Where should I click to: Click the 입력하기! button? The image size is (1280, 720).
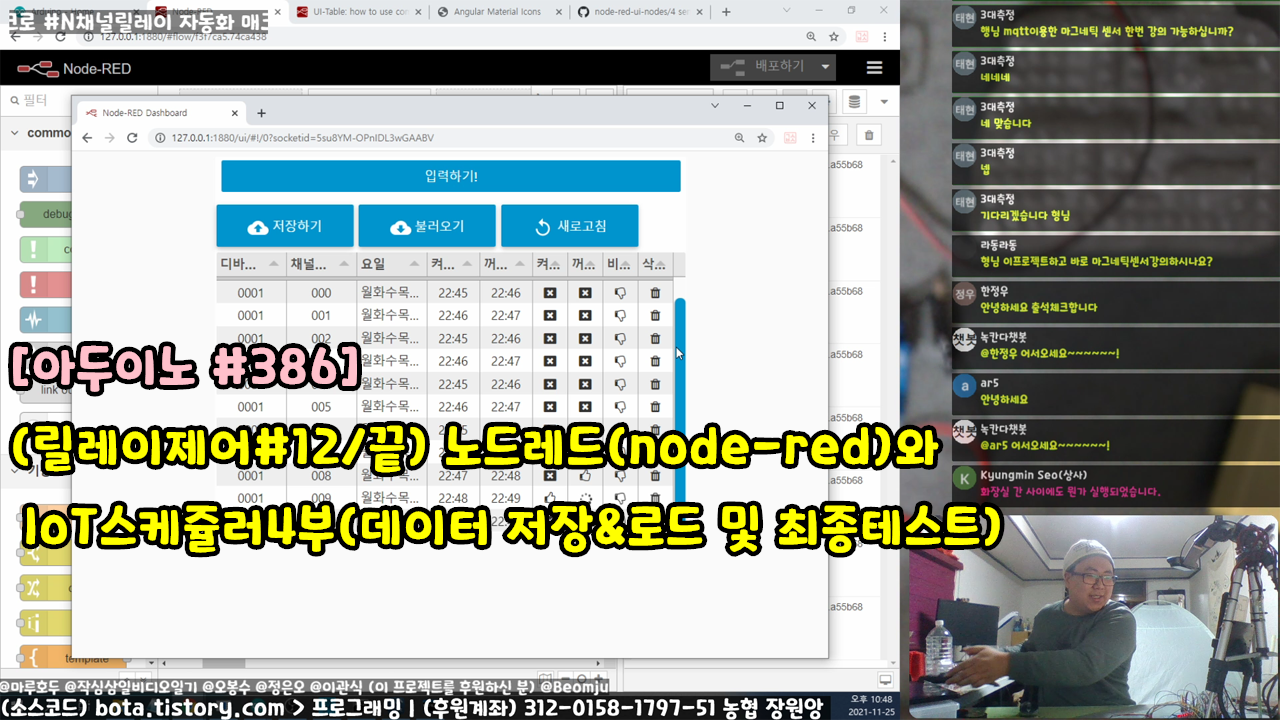(451, 176)
